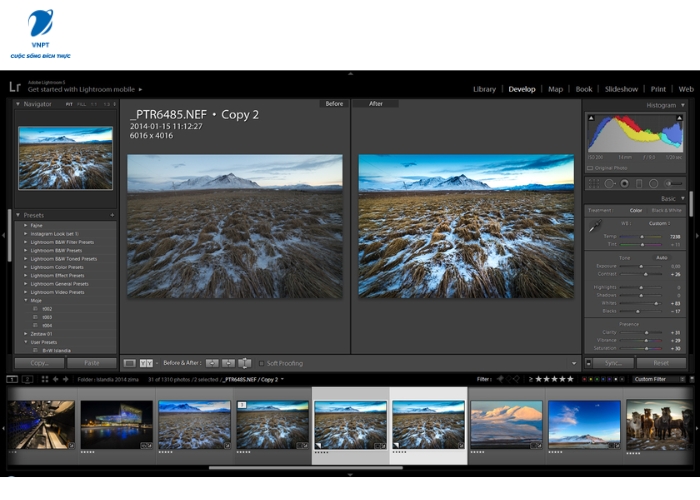Filter by red color label
This screenshot has width=700, height=500.
click(x=584, y=379)
